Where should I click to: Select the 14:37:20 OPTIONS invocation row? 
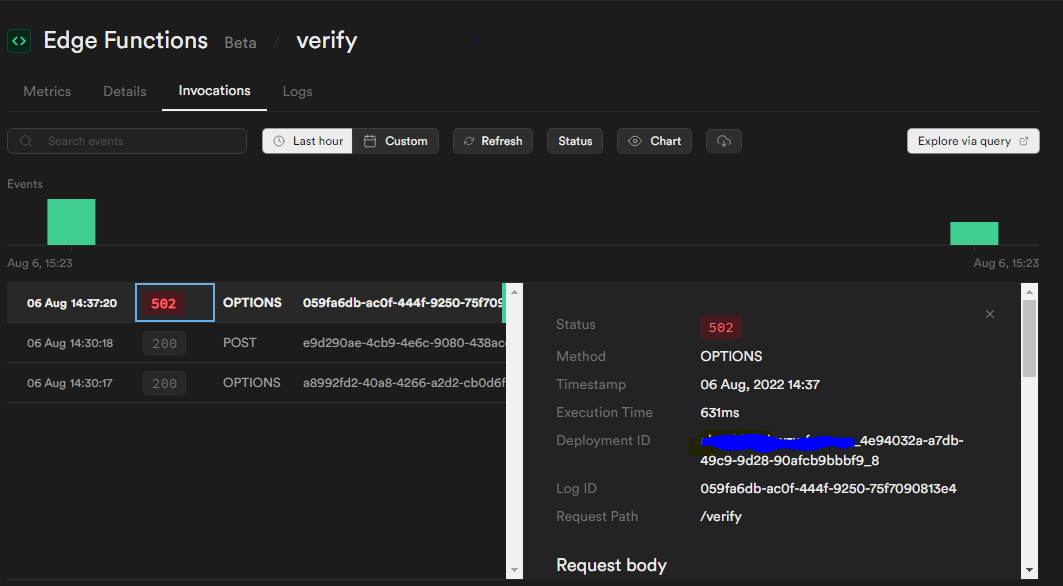pos(256,302)
